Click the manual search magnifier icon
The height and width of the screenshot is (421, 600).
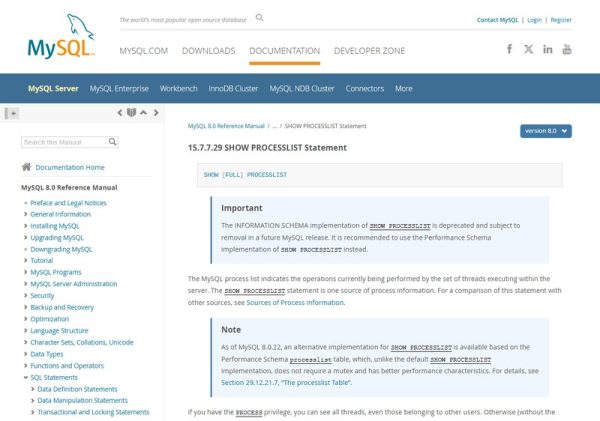(x=112, y=142)
